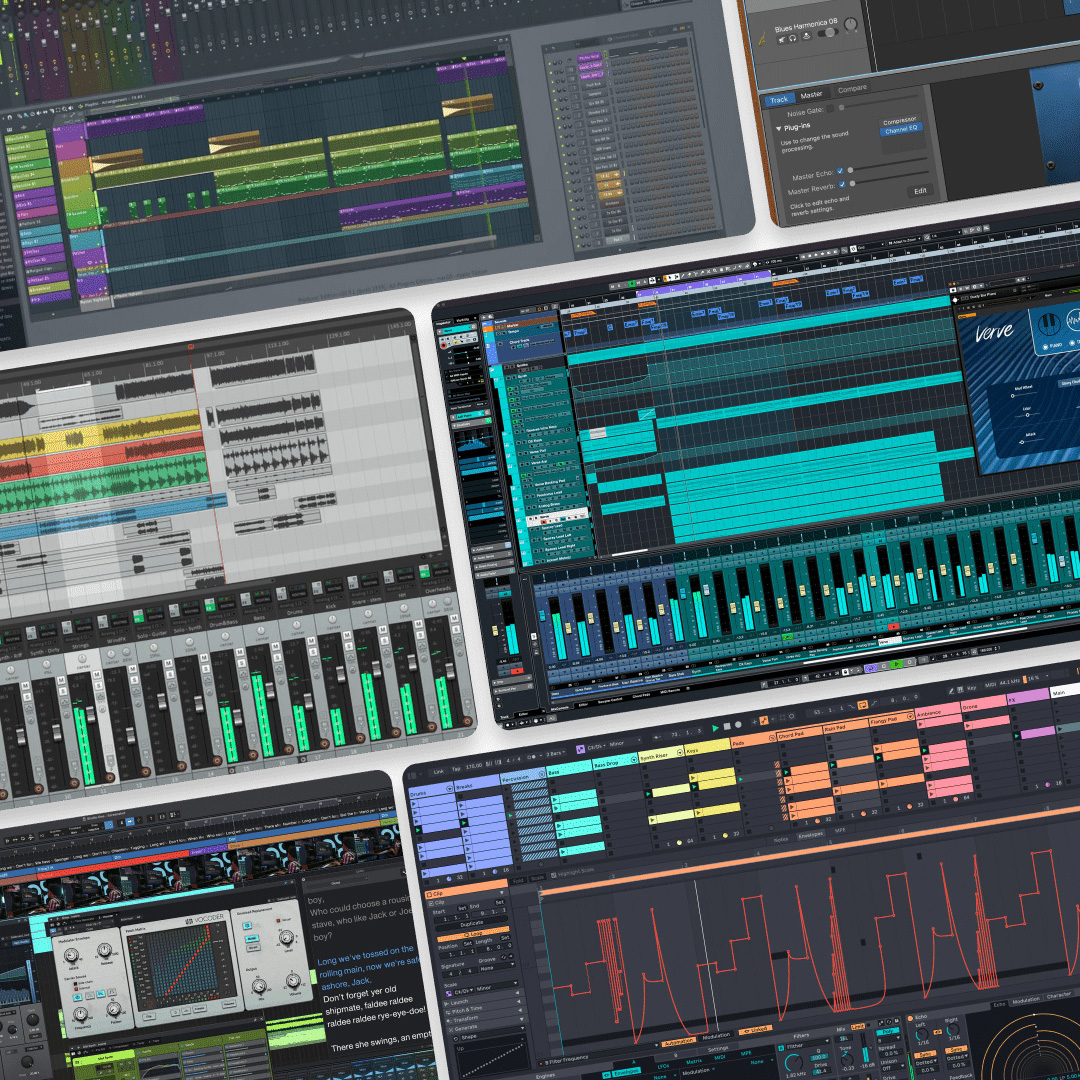1080x1080 pixels.
Task: Click the Edit button for echo and reverb
Action: point(919,190)
